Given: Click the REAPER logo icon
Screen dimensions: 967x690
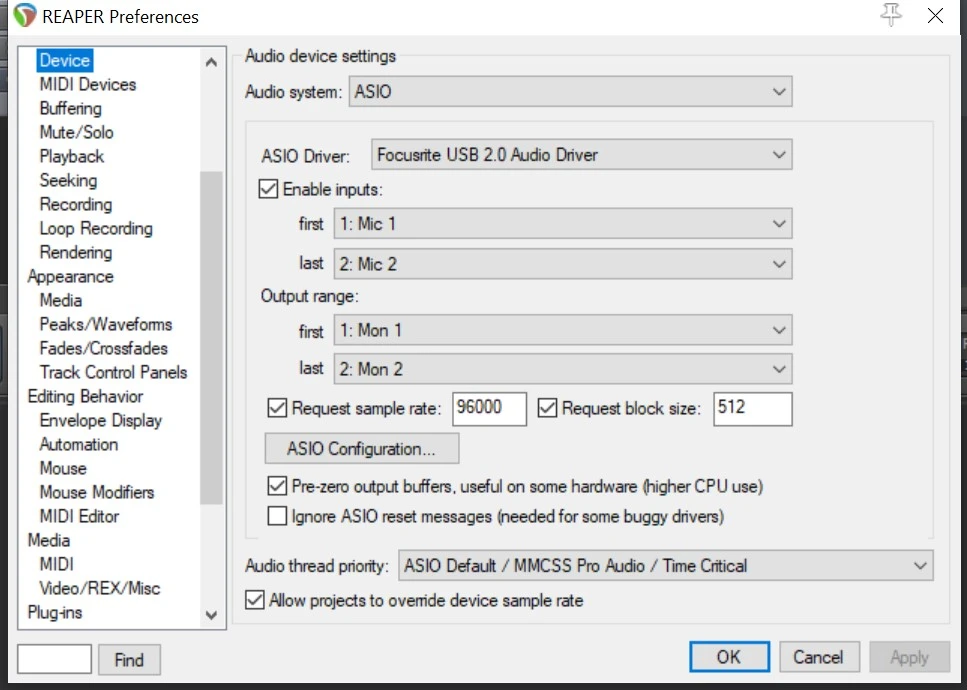Looking at the screenshot, I should click(x=25, y=16).
